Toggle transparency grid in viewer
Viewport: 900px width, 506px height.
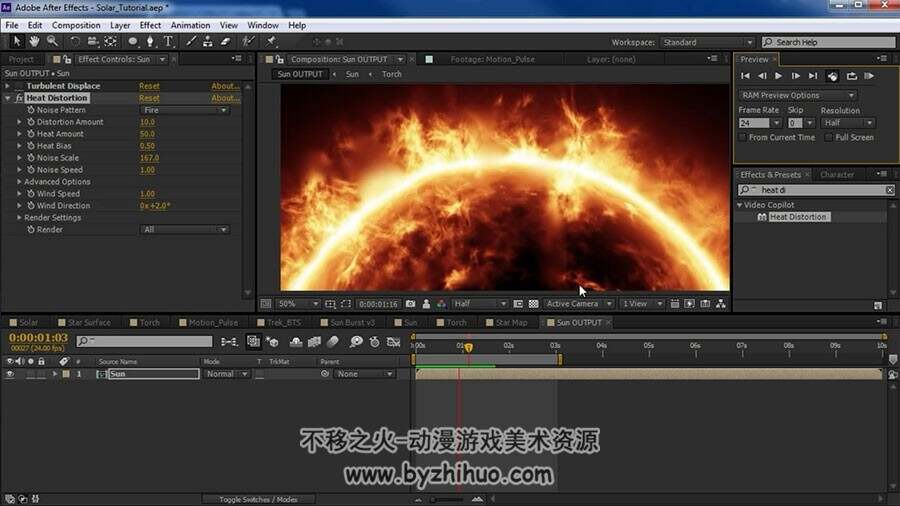click(x=533, y=303)
